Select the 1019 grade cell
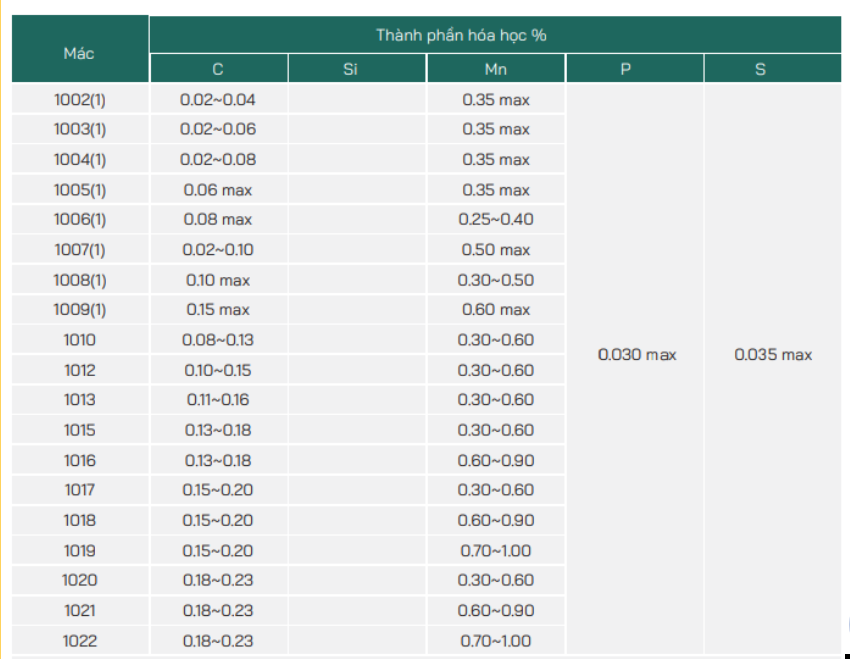Viewport: 850px width, 659px height. tap(80, 551)
